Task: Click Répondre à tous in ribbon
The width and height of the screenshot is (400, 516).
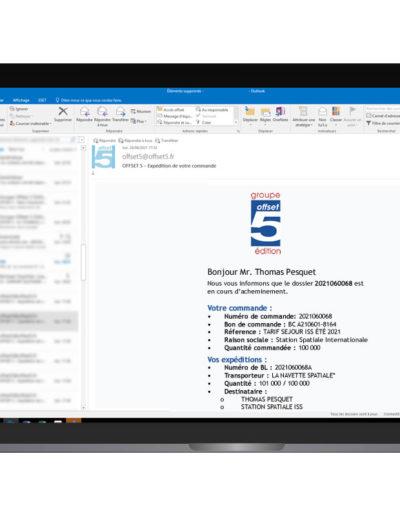Action: [x=102, y=116]
